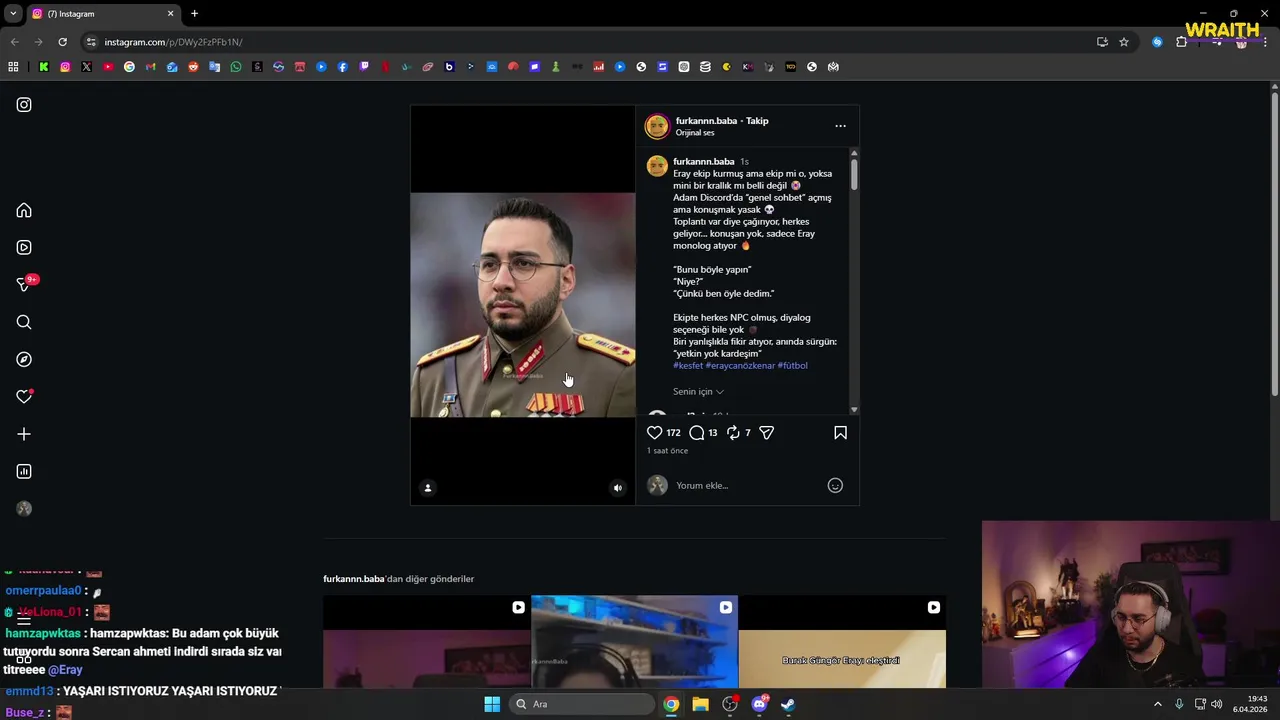Go back in browser history
The height and width of the screenshot is (720, 1280).
pyautogui.click(x=14, y=42)
